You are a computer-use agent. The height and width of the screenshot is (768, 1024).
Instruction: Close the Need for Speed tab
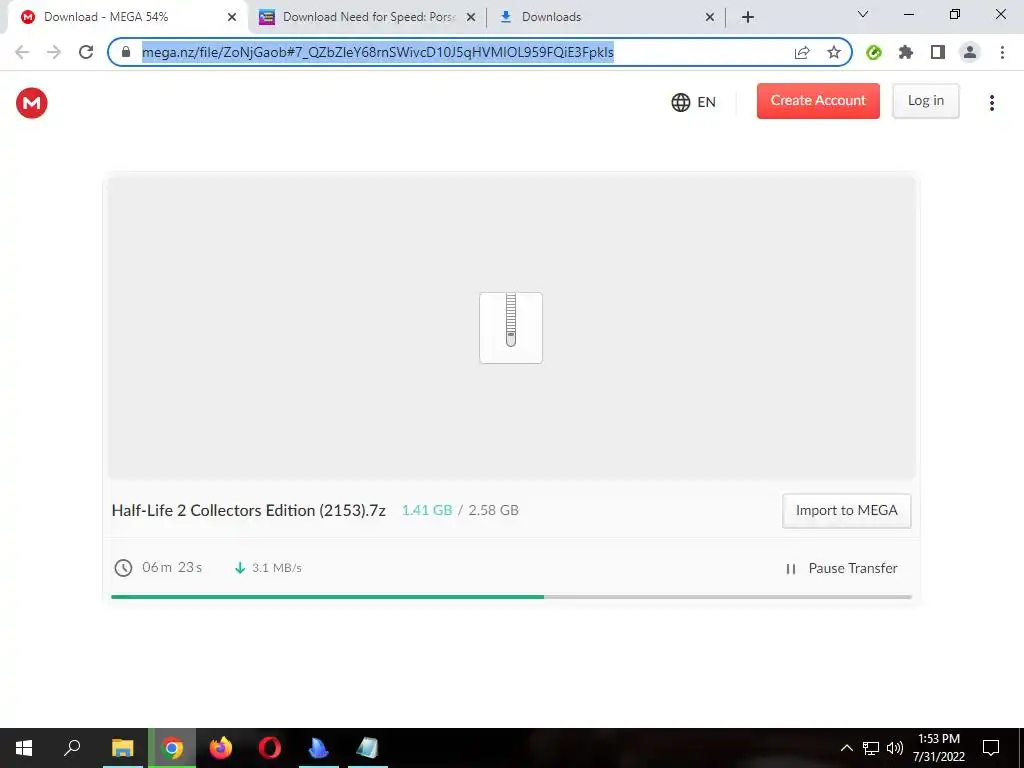coord(470,17)
